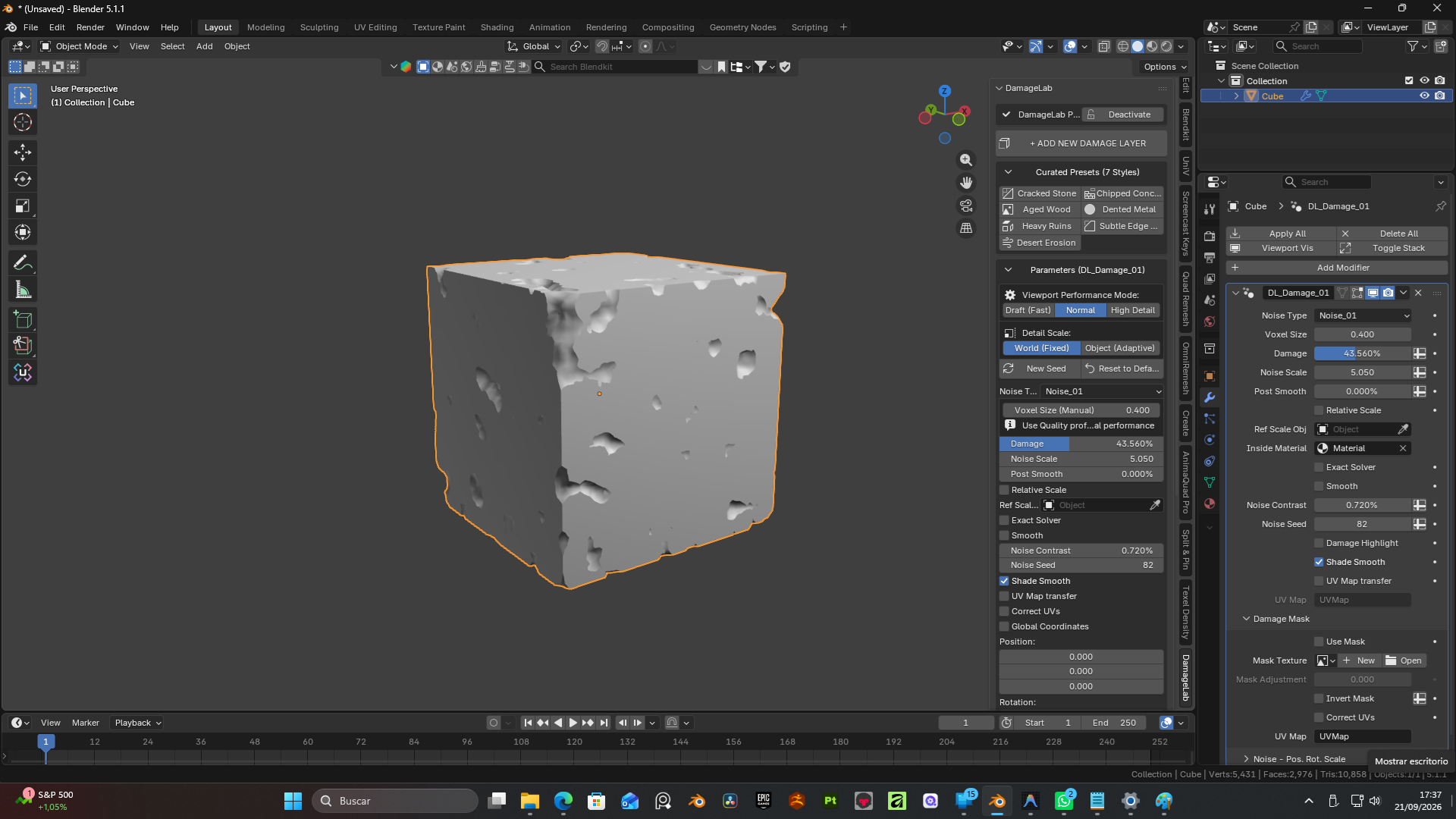Activate the Move tool
1456x819 pixels.
(23, 152)
